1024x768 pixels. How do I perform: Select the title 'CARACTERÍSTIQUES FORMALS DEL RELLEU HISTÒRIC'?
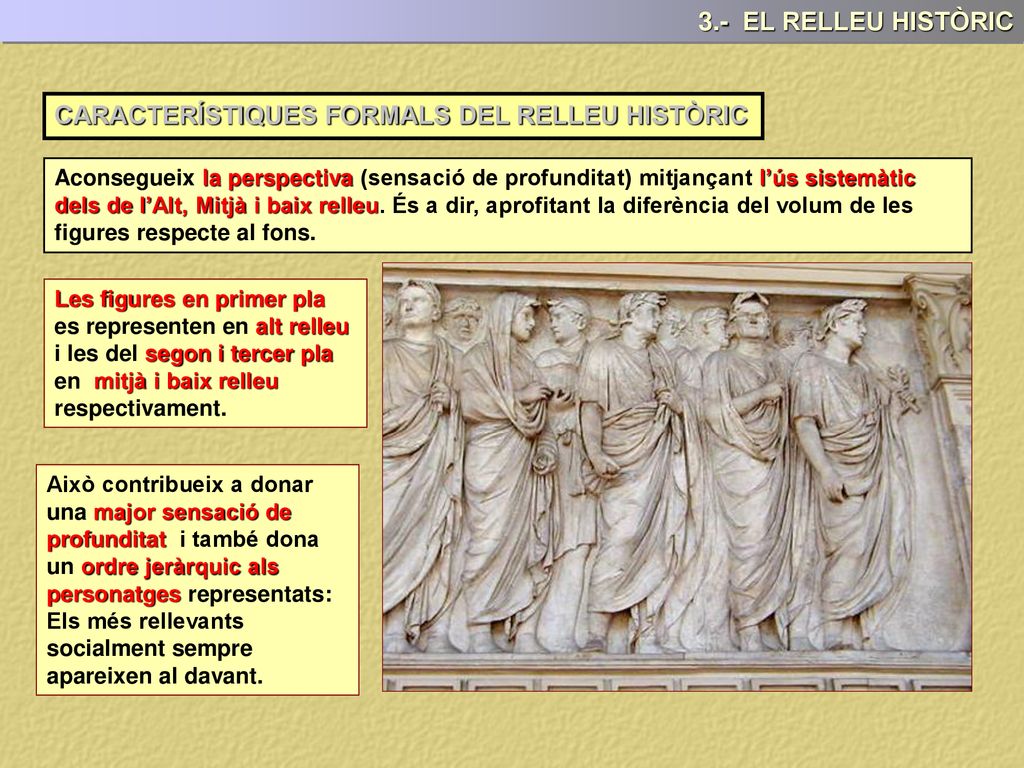pos(402,116)
